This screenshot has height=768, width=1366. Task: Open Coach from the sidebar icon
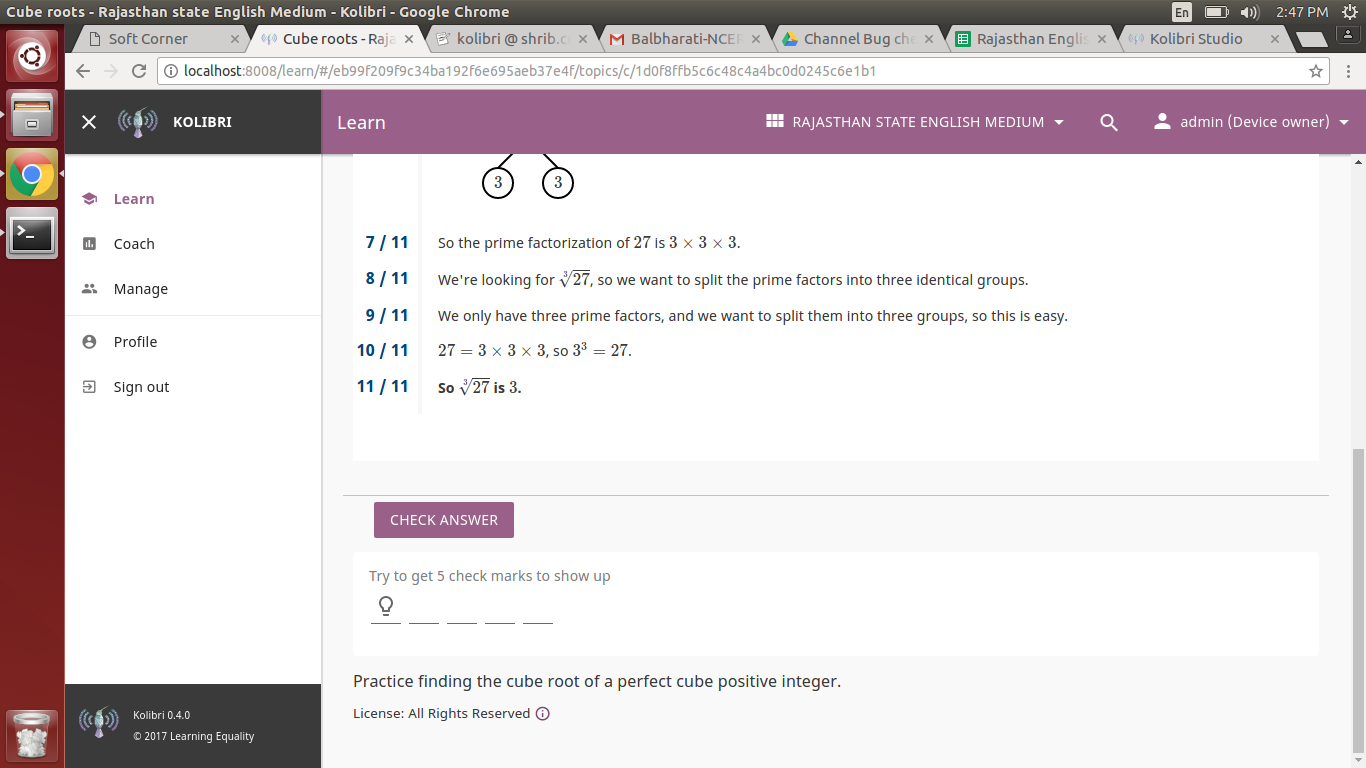tap(91, 243)
